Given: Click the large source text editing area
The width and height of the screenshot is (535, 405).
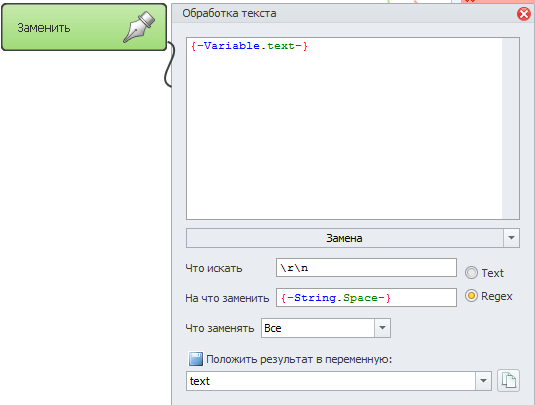Looking at the screenshot, I should pos(344,128).
